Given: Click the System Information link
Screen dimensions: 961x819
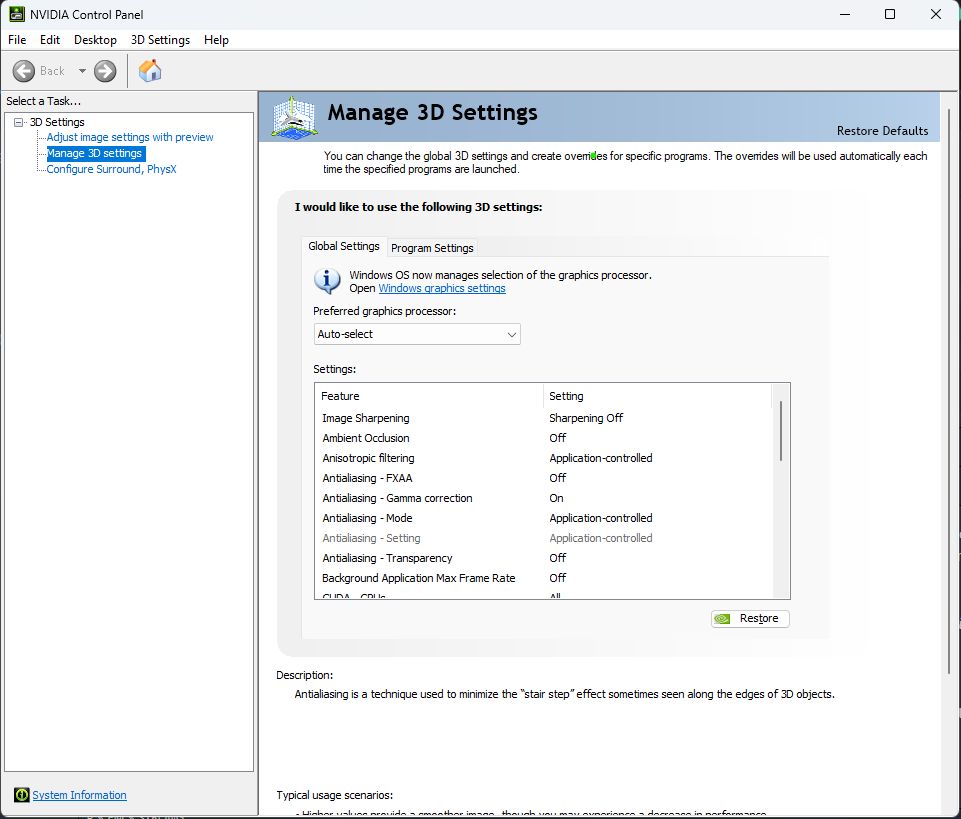Looking at the screenshot, I should pyautogui.click(x=80, y=795).
